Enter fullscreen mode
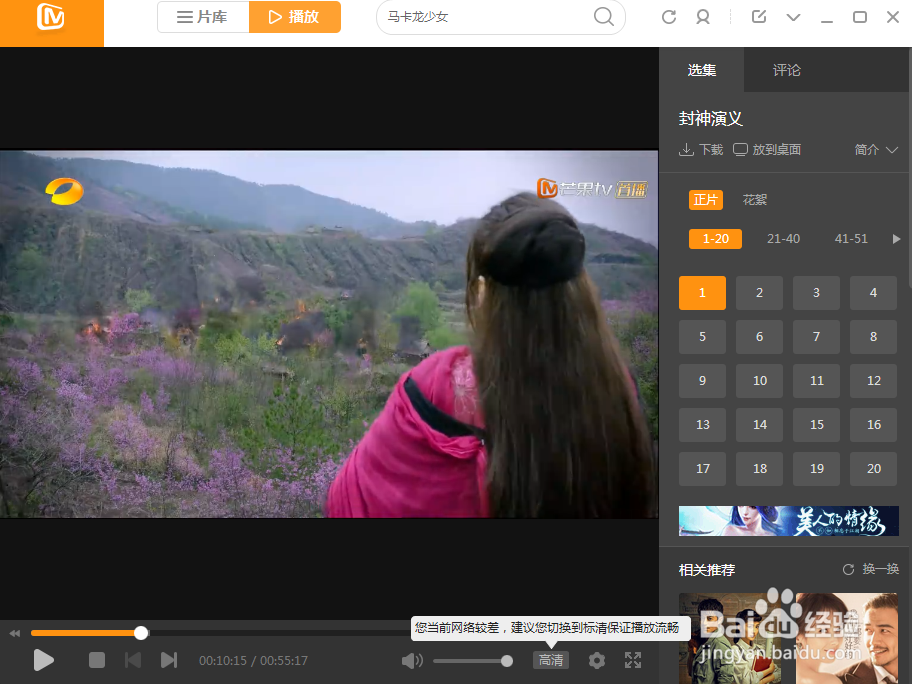 click(x=633, y=660)
